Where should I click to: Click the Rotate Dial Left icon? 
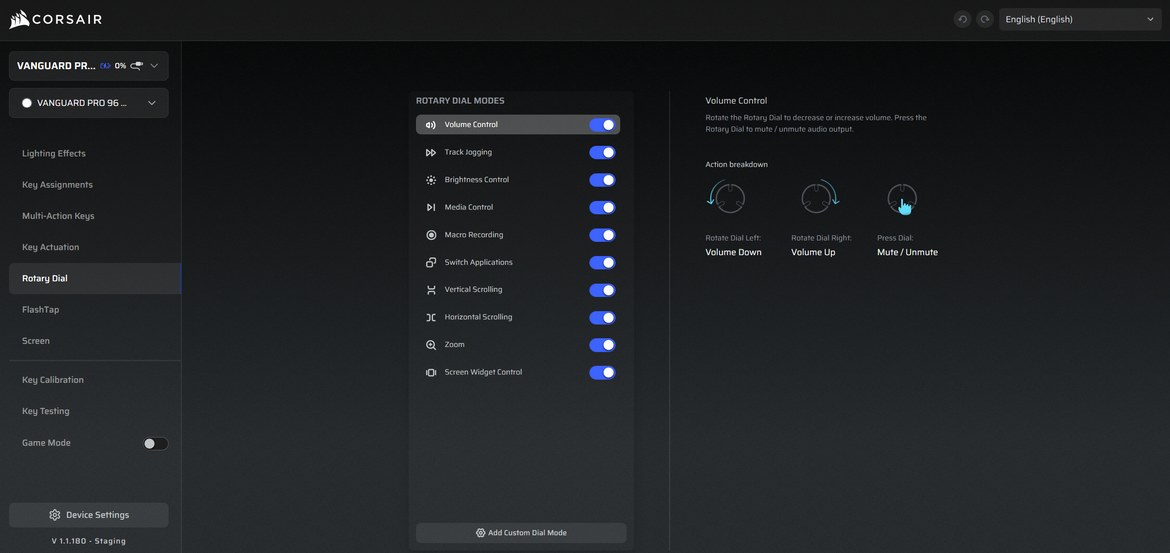click(727, 198)
